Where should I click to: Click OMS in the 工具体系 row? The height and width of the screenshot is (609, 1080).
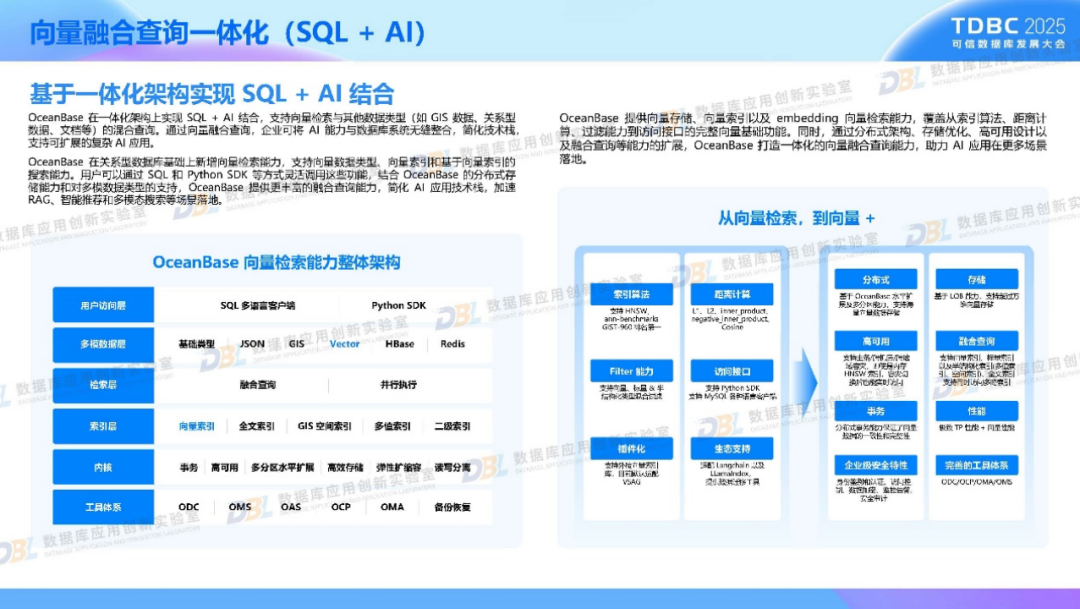click(240, 507)
